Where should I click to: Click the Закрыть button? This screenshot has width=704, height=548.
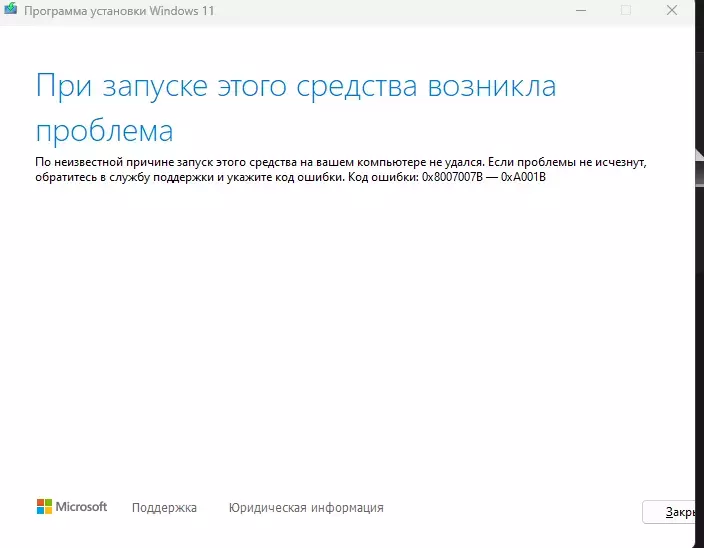(669, 512)
